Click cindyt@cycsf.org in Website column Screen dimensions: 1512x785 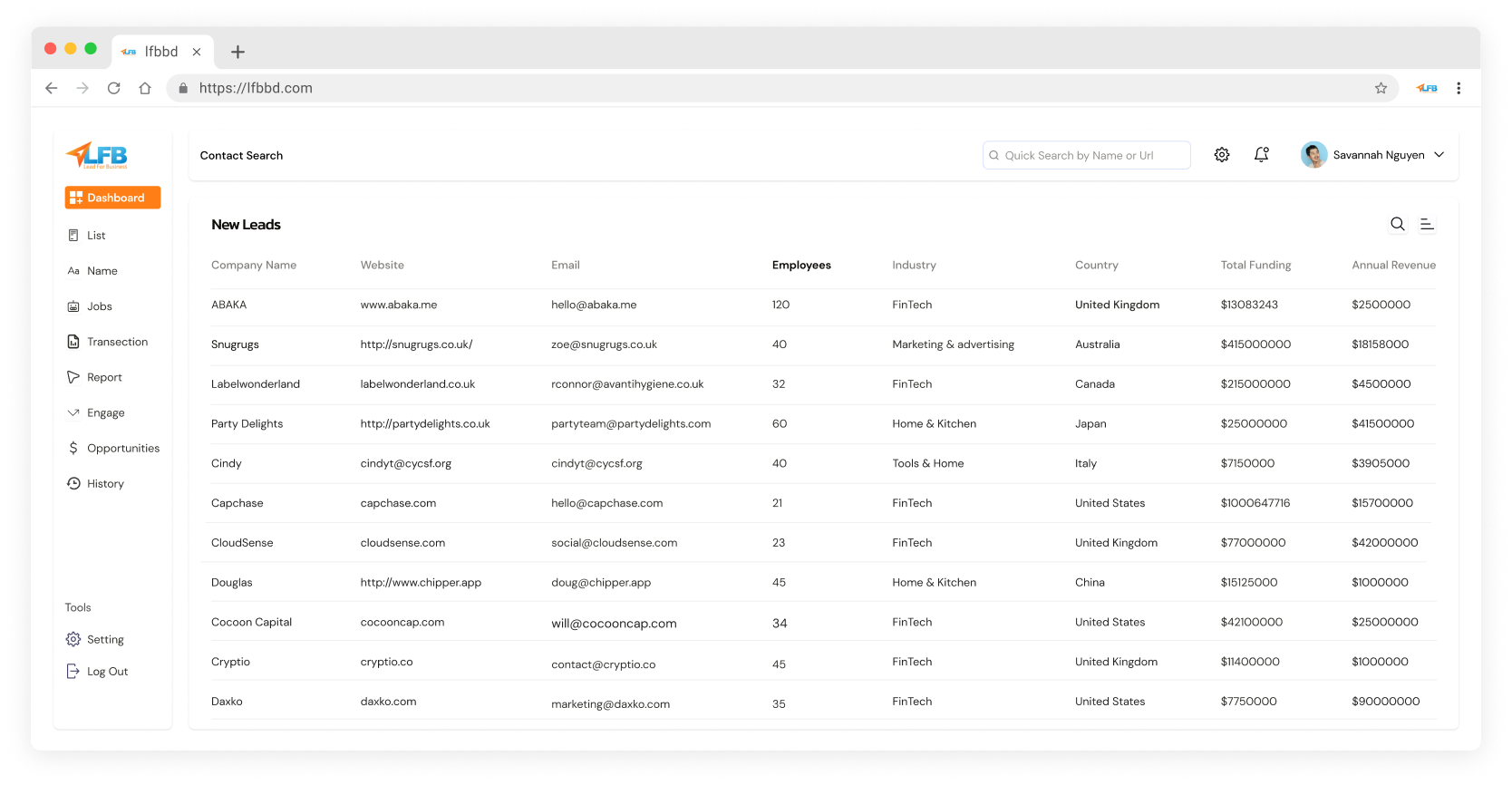tap(406, 464)
